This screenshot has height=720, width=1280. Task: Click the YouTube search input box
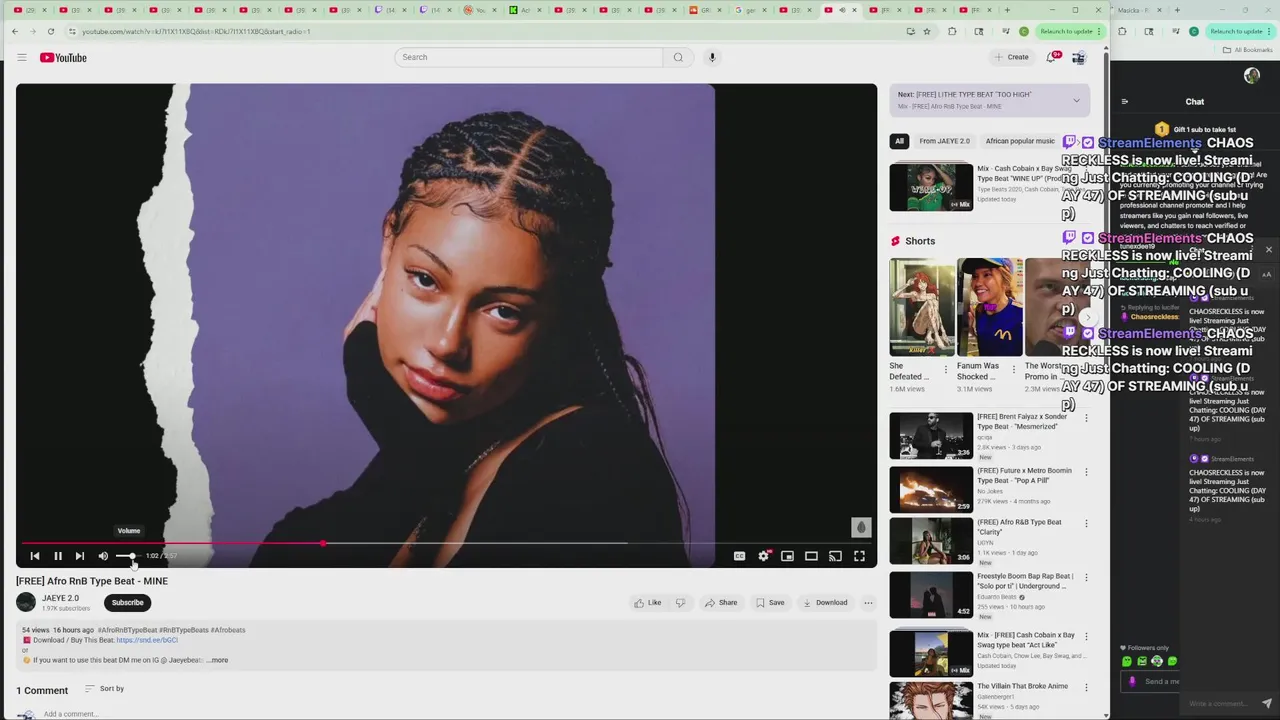[x=528, y=57]
